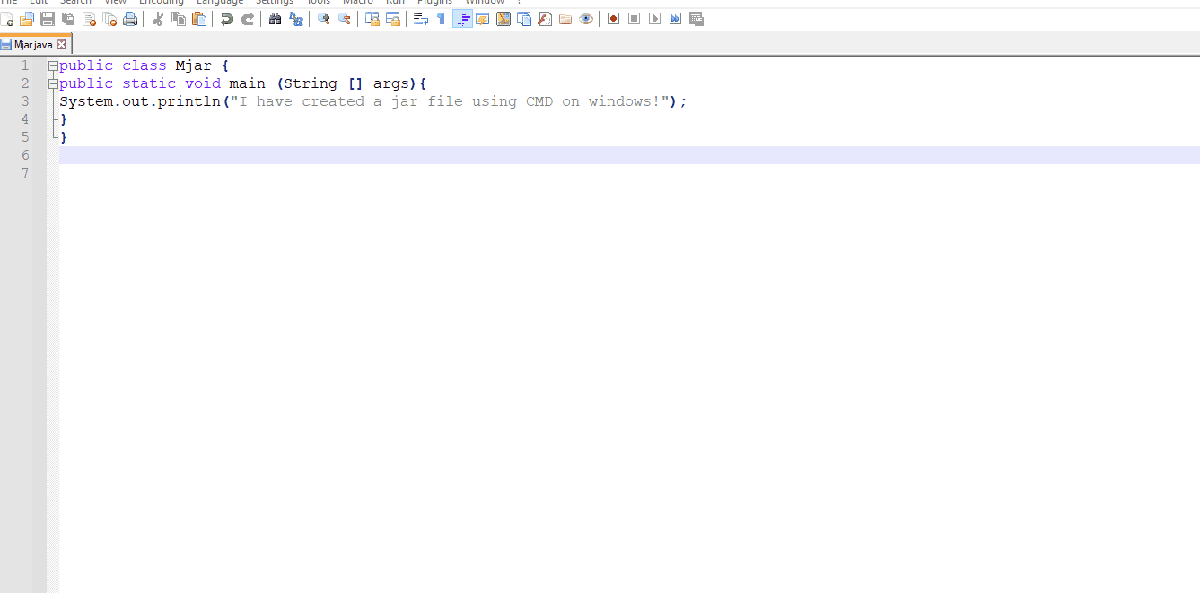Screen dimensions: 1200x593
Task: Print the current document
Action: click(130, 18)
